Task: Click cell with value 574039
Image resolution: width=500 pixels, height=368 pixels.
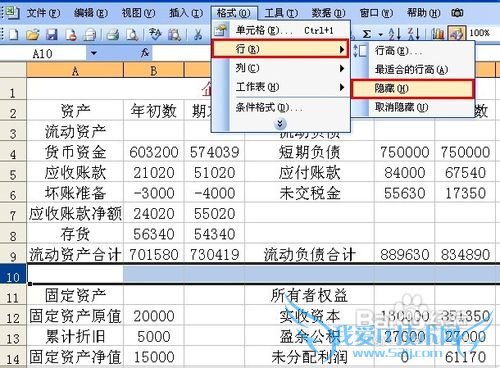Action: pos(214,152)
